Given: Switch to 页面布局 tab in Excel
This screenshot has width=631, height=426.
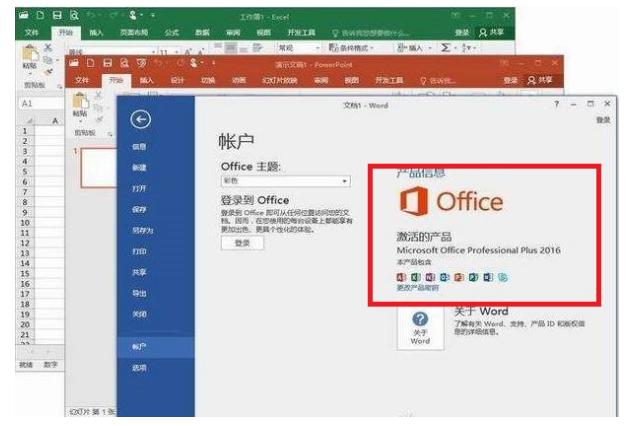Looking at the screenshot, I should [x=134, y=32].
